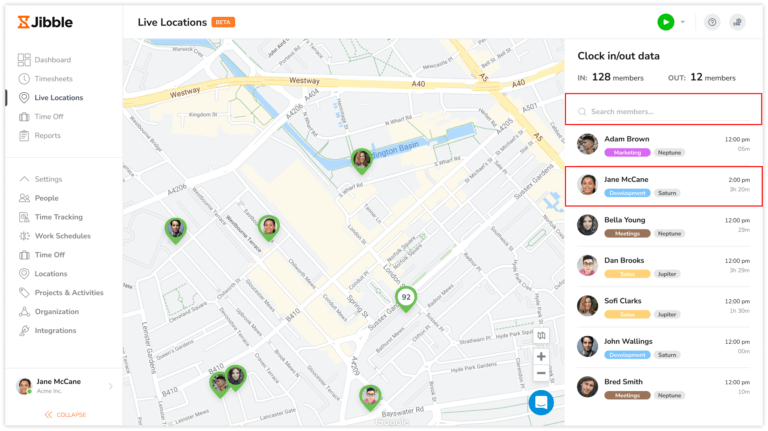Click the Timesheets clock icon
The image size is (768, 431).
pos(24,78)
